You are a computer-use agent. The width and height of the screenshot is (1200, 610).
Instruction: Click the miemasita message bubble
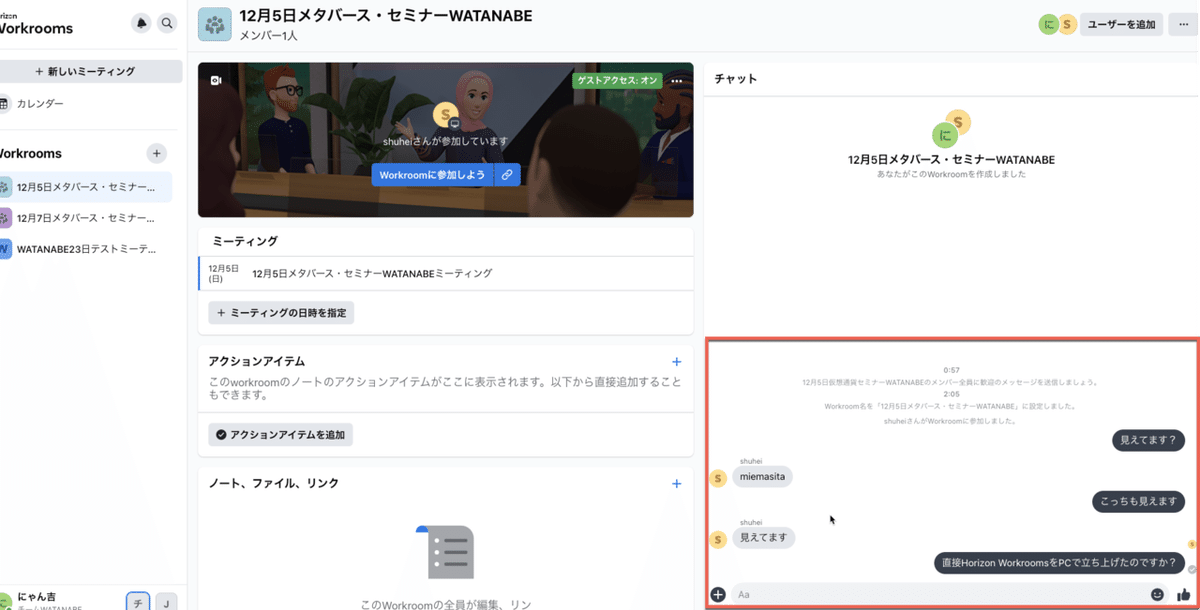(x=762, y=478)
